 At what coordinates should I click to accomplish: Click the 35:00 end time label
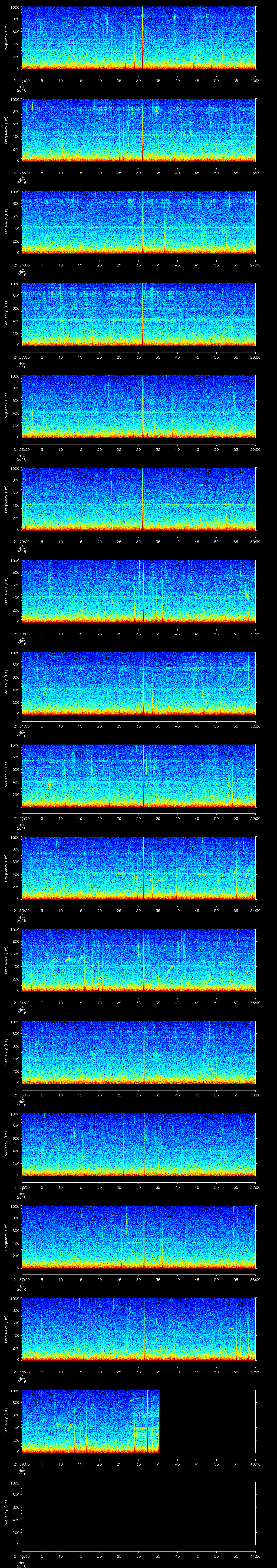[255, 1003]
